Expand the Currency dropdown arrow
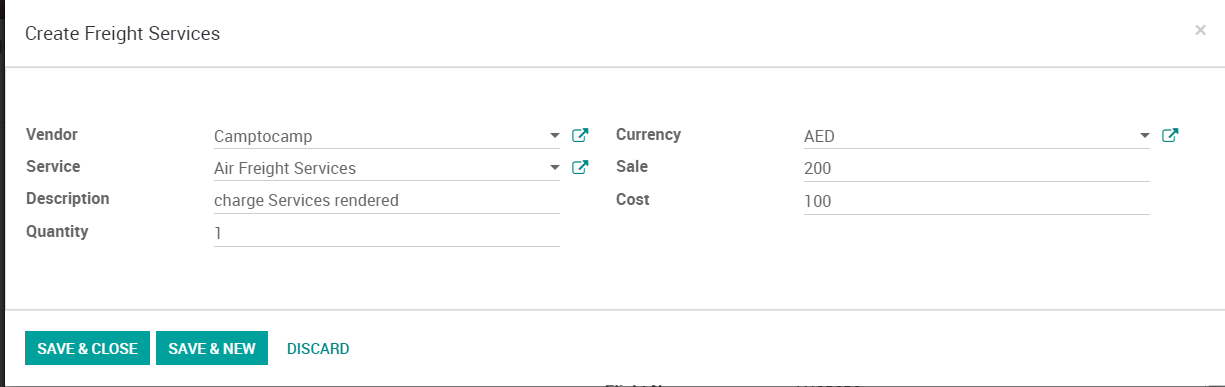 click(x=1145, y=136)
